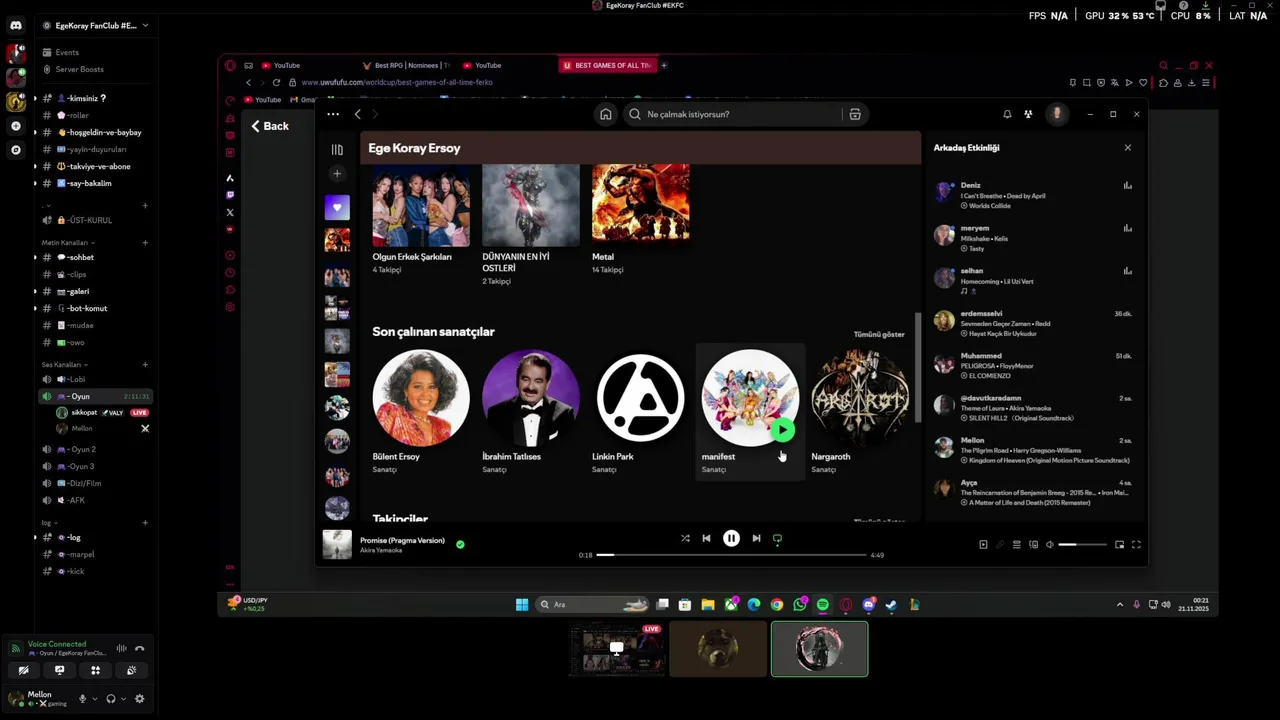Open Linkin Park artist card
Viewport: 1280px width, 720px height.
click(x=640, y=412)
